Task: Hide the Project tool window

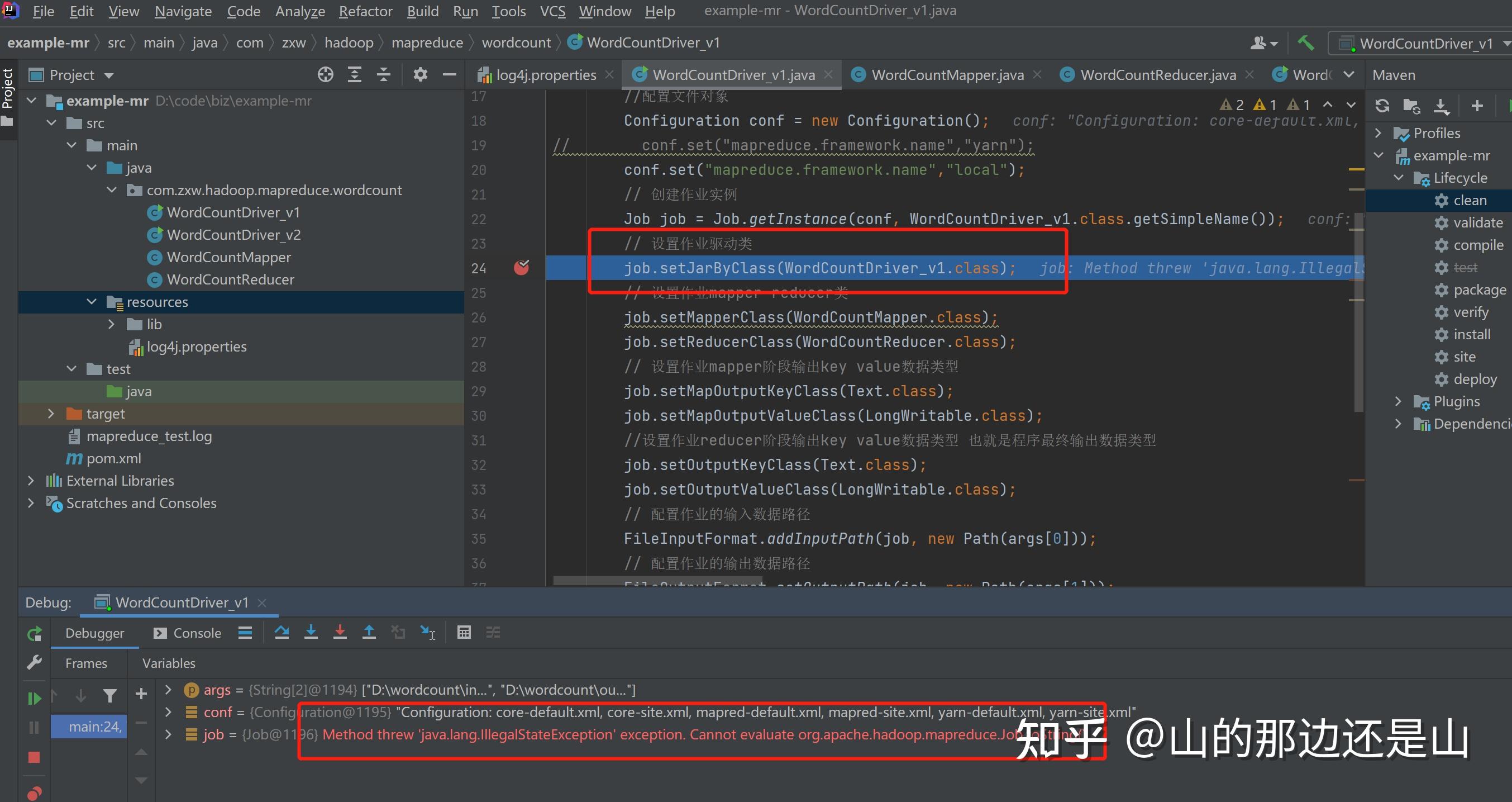Action: 450,74
